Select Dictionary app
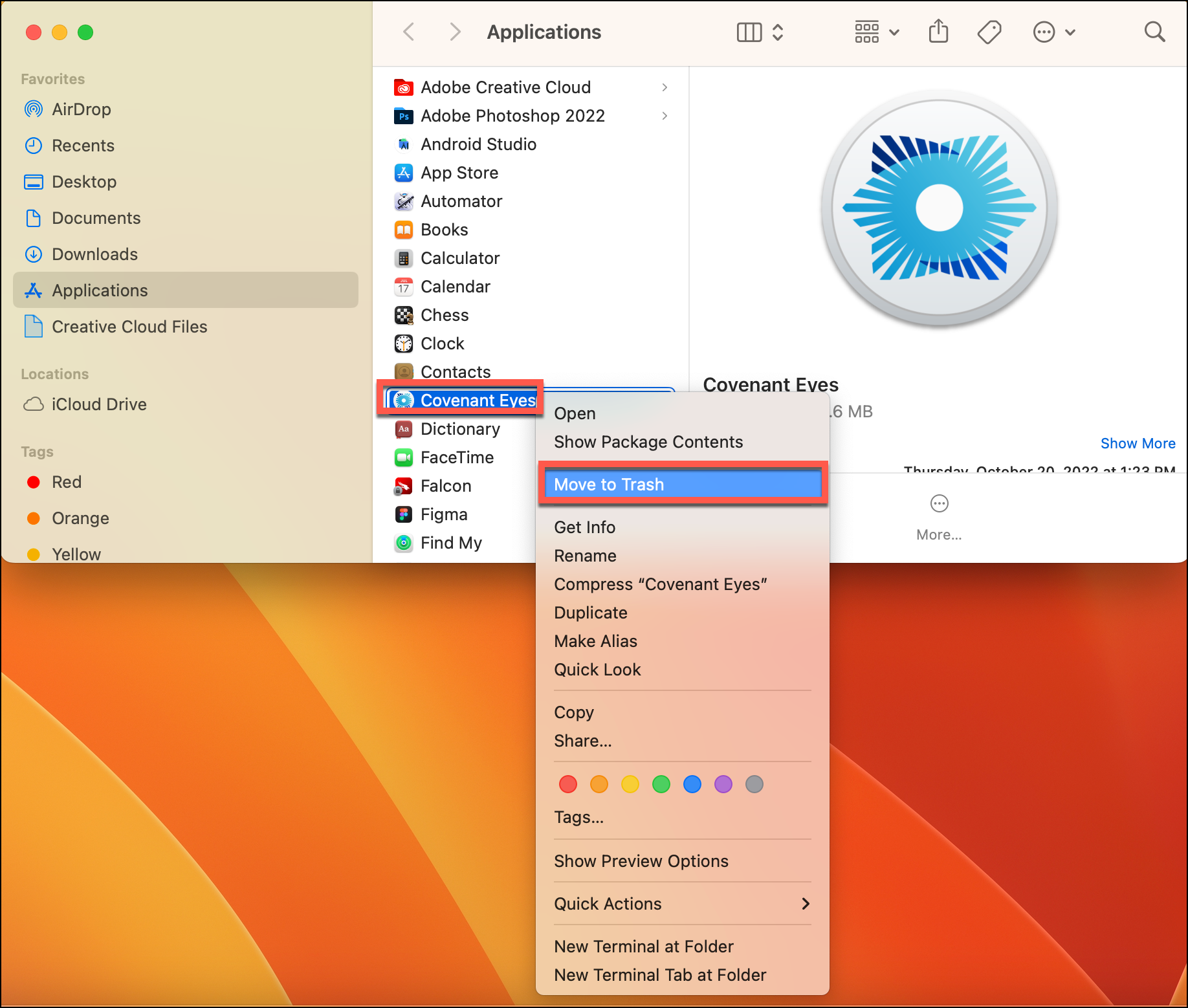The image size is (1188, 1008). coord(461,429)
